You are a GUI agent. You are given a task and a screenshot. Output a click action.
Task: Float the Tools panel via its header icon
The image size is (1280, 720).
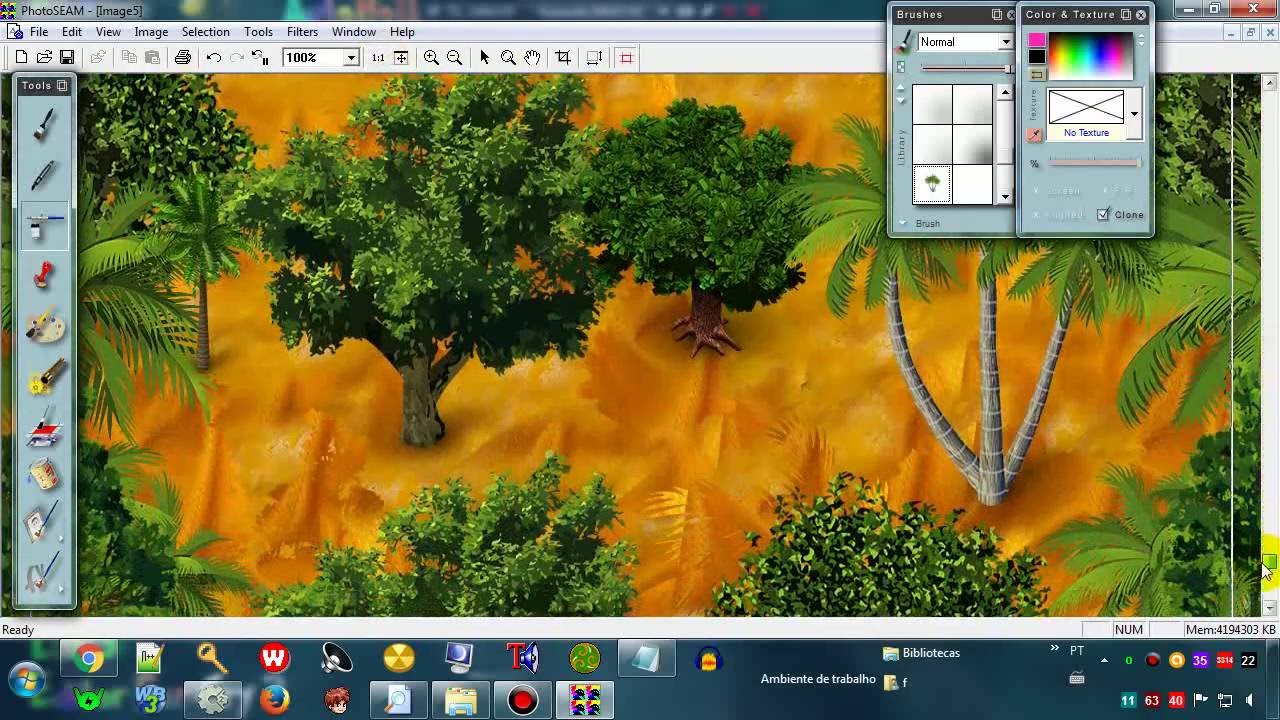[x=62, y=86]
